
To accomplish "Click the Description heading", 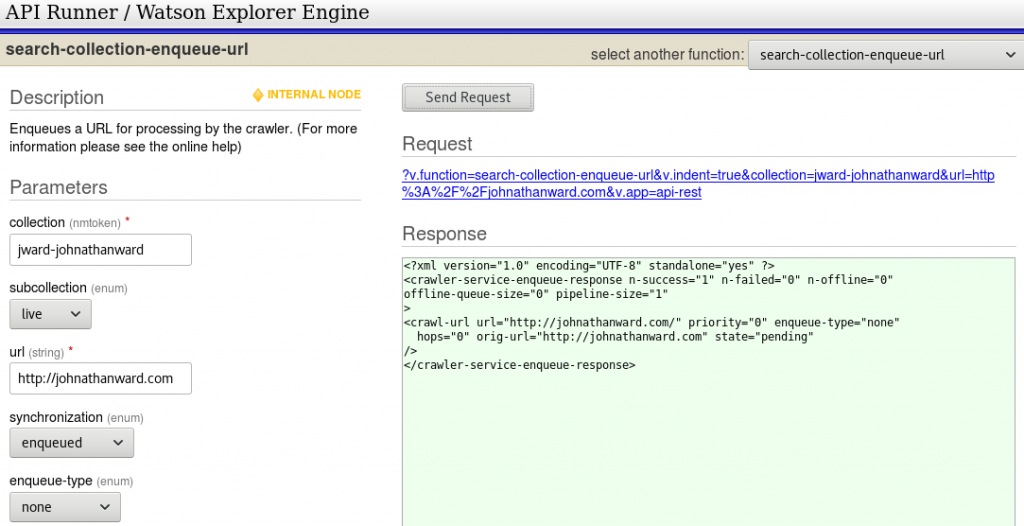I will [x=57, y=97].
